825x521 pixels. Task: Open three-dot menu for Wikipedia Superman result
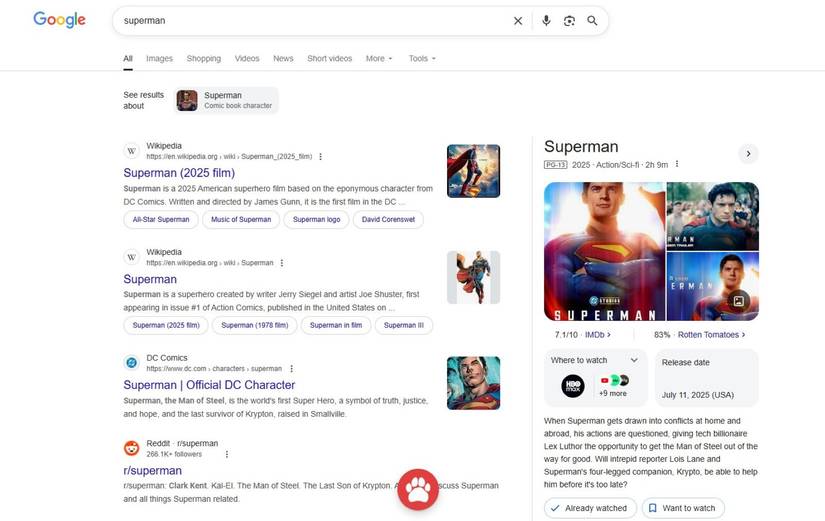[x=282, y=263]
